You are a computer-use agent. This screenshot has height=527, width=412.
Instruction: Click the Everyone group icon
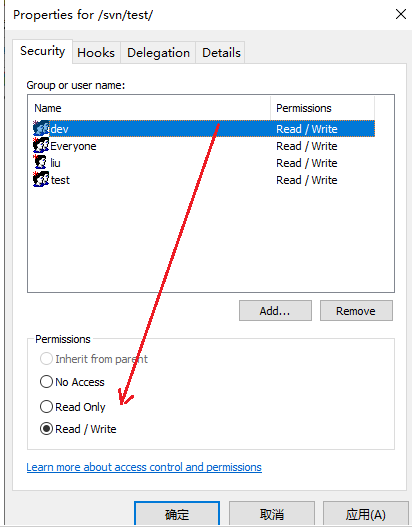click(x=41, y=146)
